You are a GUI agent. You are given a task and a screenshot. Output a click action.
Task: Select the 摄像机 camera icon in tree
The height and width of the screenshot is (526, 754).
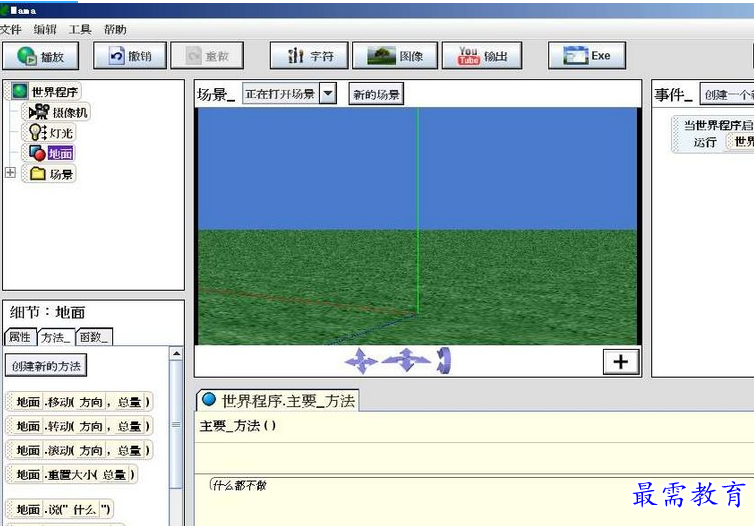38,112
